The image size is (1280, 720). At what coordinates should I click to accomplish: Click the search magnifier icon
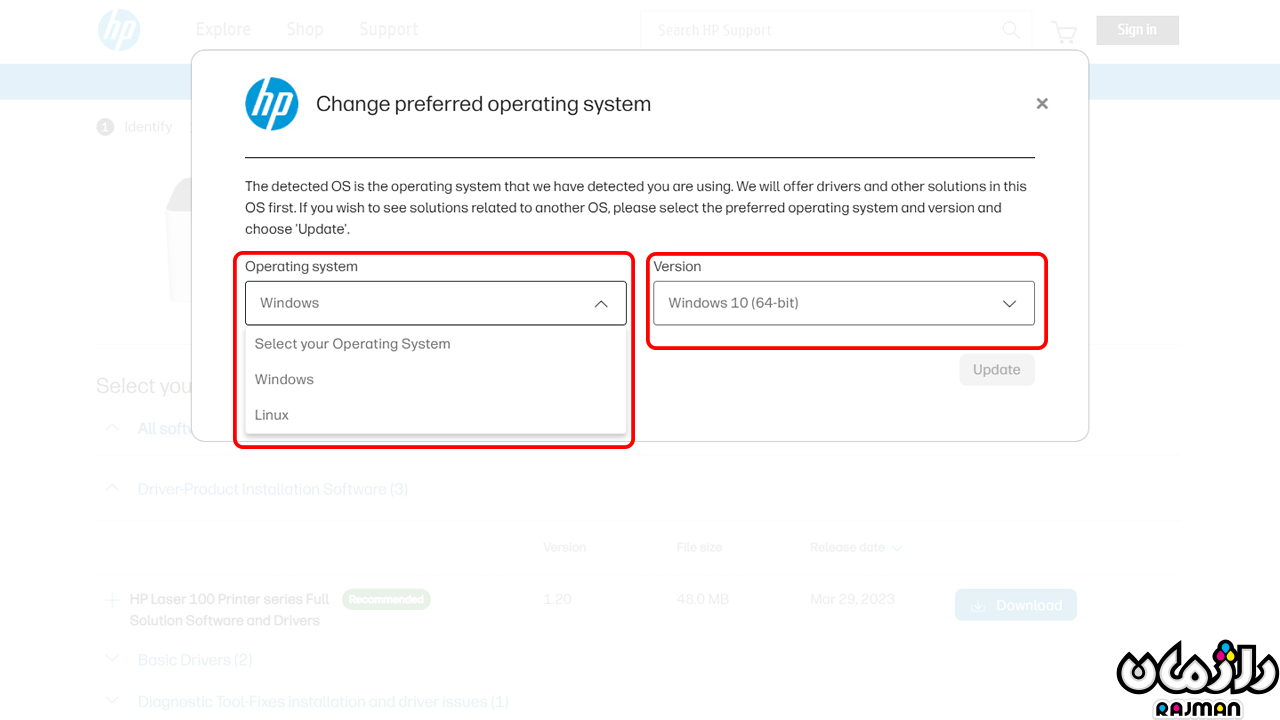1012,30
